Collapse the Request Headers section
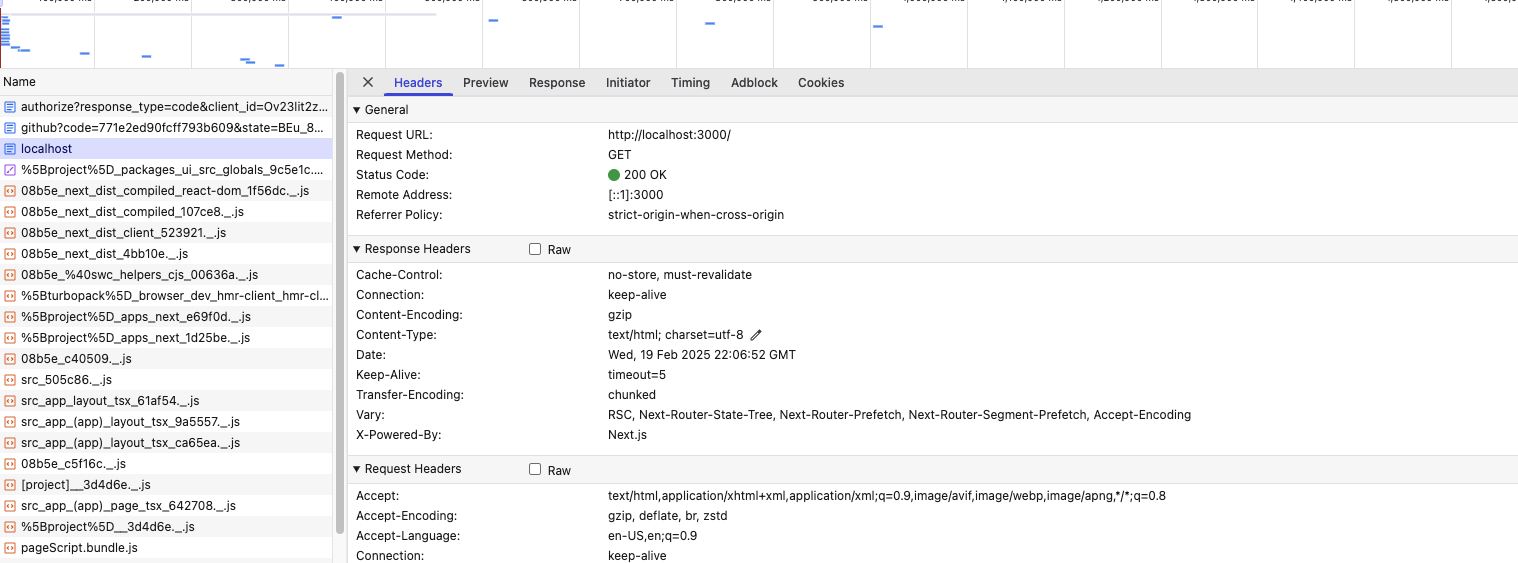The height and width of the screenshot is (563, 1518). [357, 469]
